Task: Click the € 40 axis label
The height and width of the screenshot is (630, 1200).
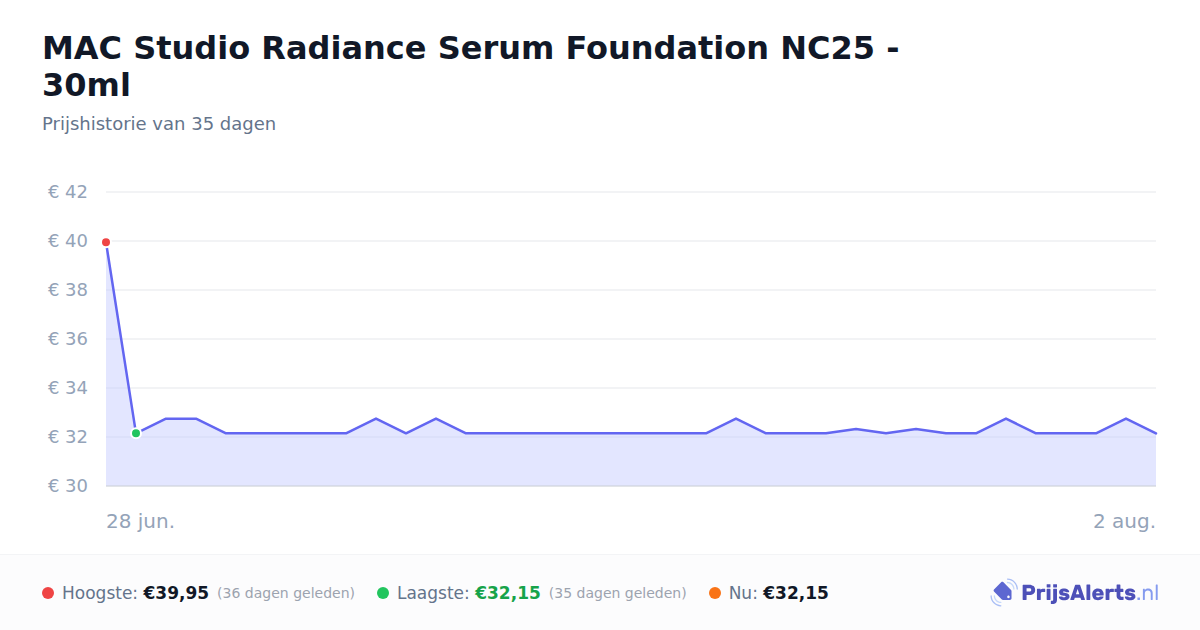Action: (x=68, y=241)
